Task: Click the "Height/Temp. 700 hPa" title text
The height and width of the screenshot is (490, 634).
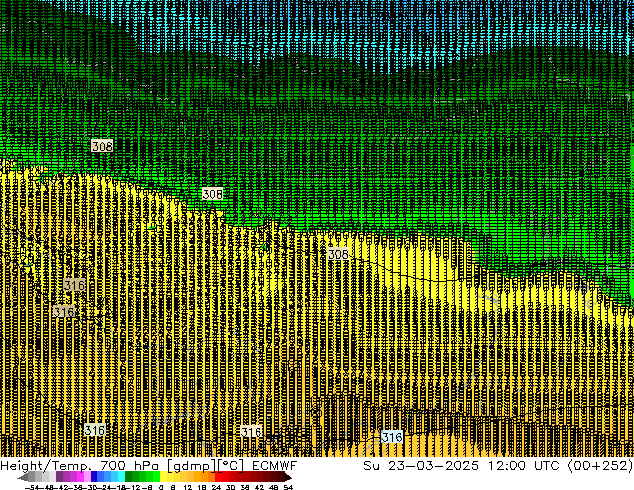Action: pyautogui.click(x=80, y=466)
